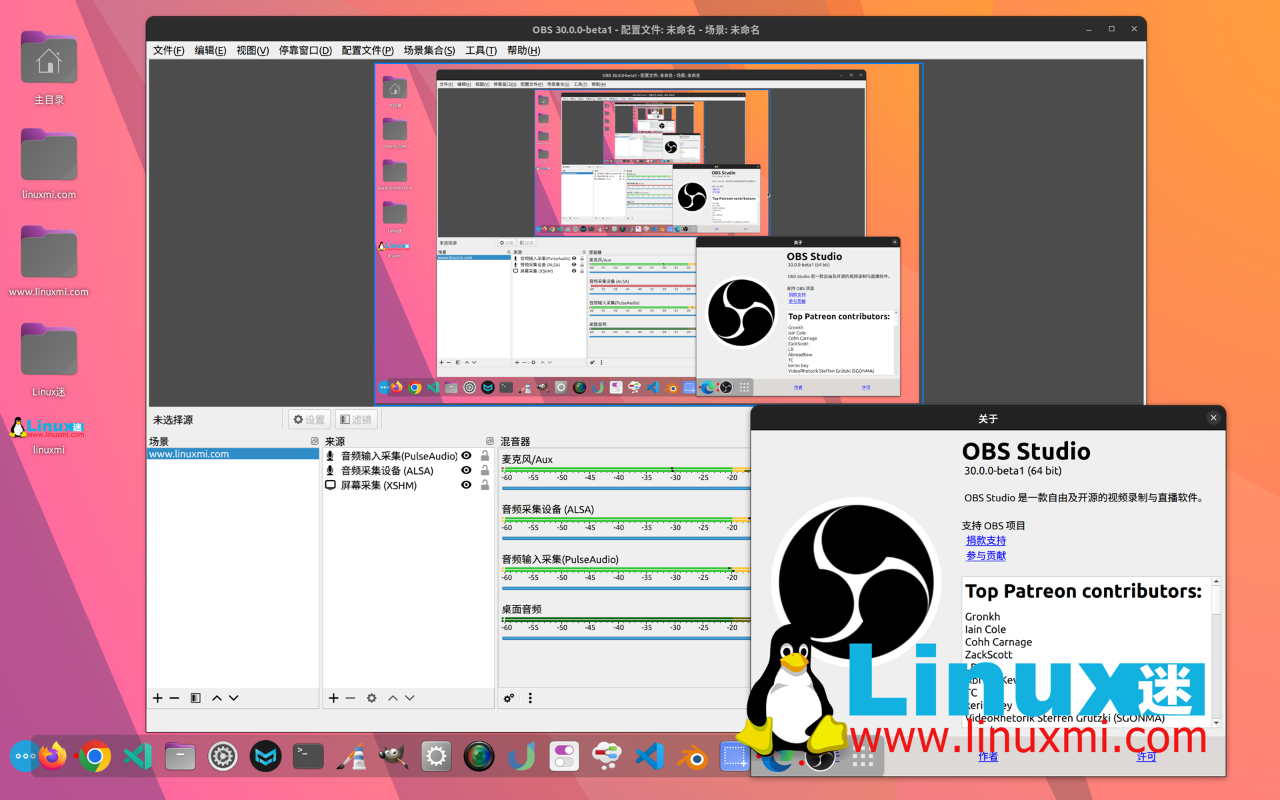Viewport: 1280px width, 800px height.
Task: Select 屏幕采集 (XSHM) source row
Action: click(x=408, y=486)
